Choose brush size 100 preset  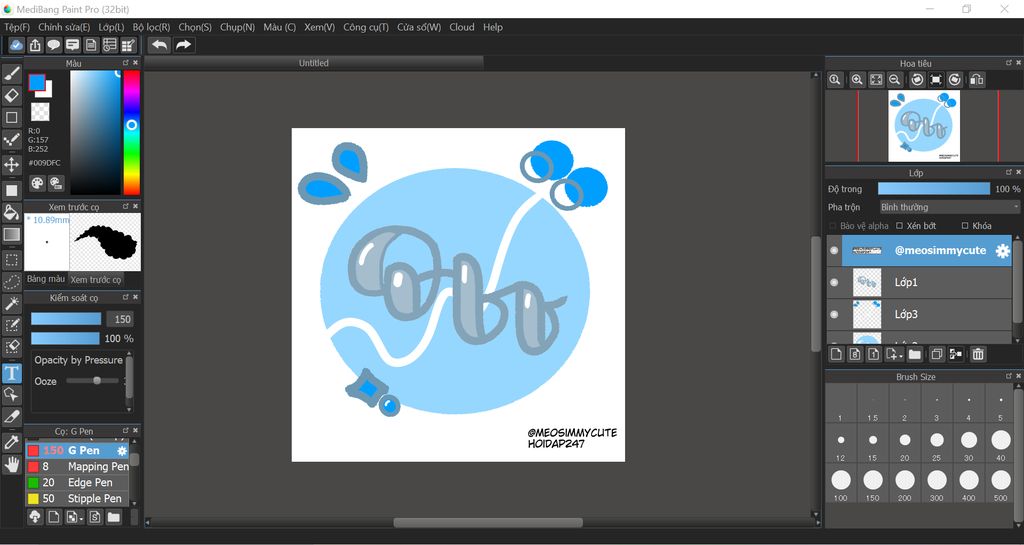(x=840, y=484)
